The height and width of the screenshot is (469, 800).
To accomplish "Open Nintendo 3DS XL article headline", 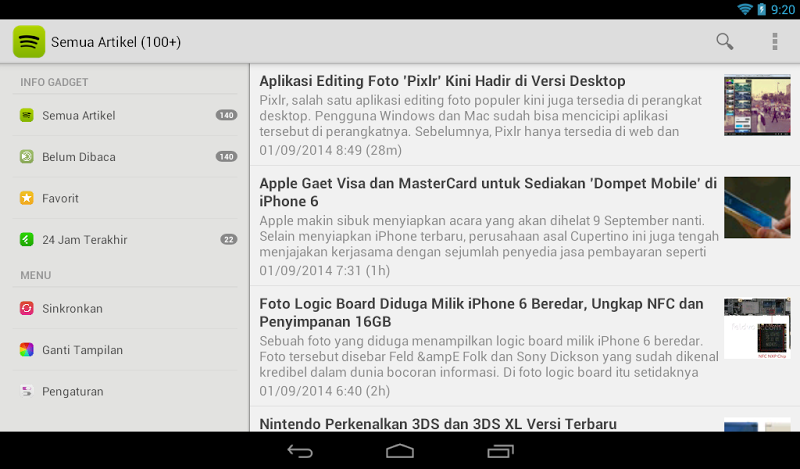I will [x=438, y=424].
